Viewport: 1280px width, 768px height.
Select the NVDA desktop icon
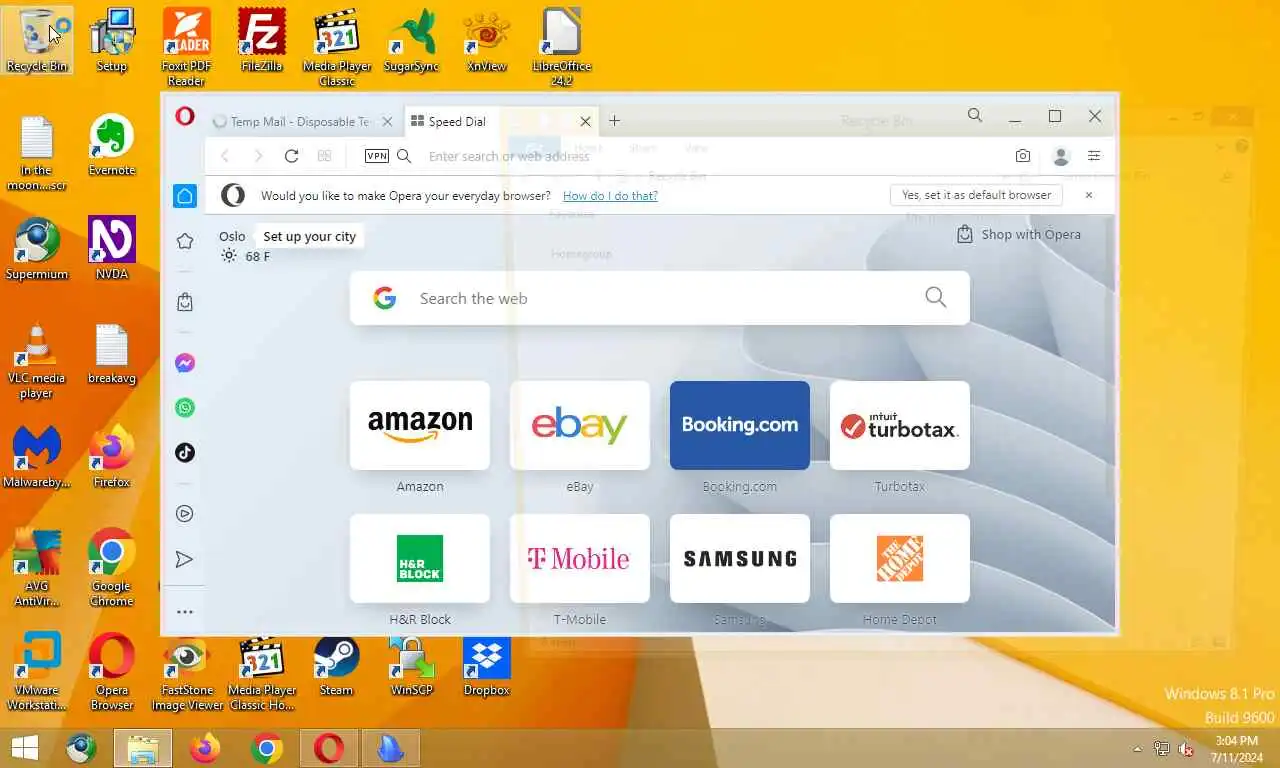[112, 249]
